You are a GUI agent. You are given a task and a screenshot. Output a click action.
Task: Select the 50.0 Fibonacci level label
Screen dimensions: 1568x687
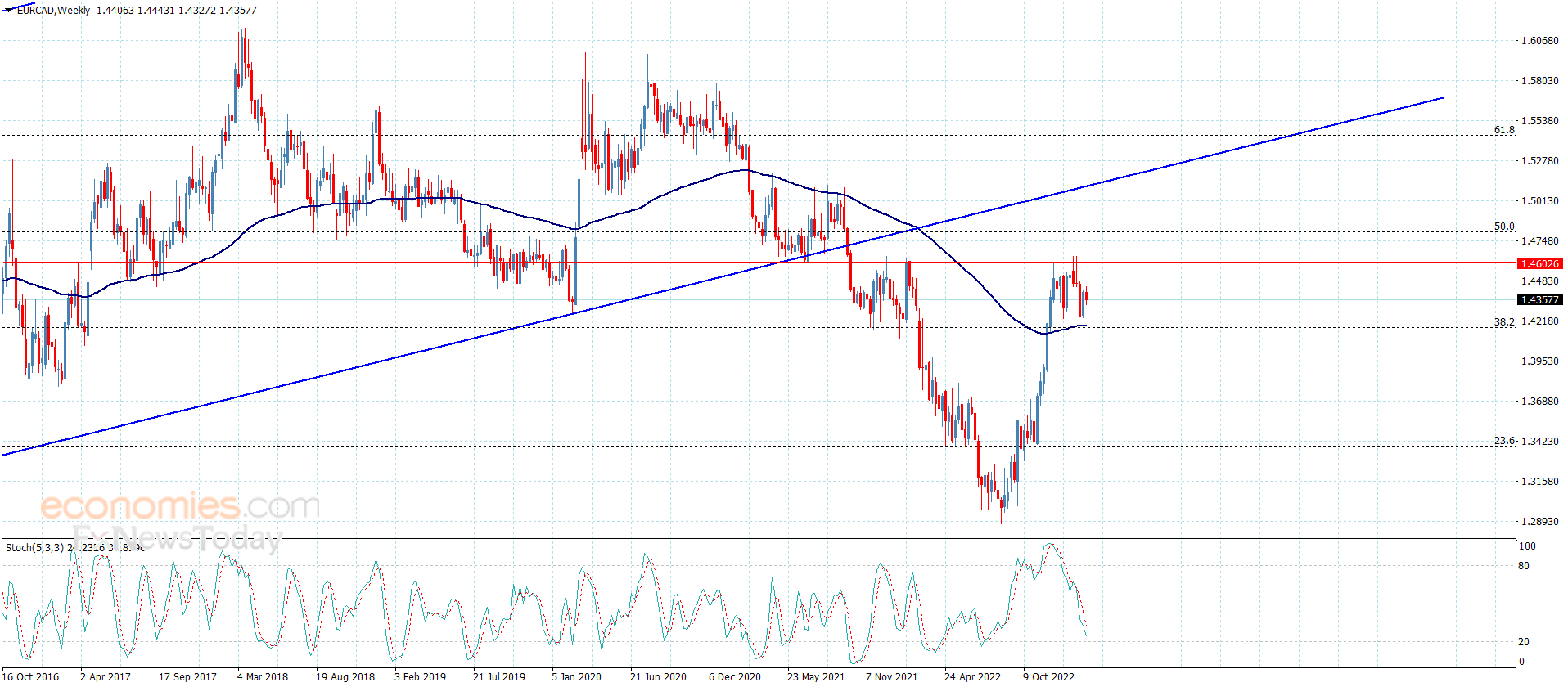[x=1504, y=227]
